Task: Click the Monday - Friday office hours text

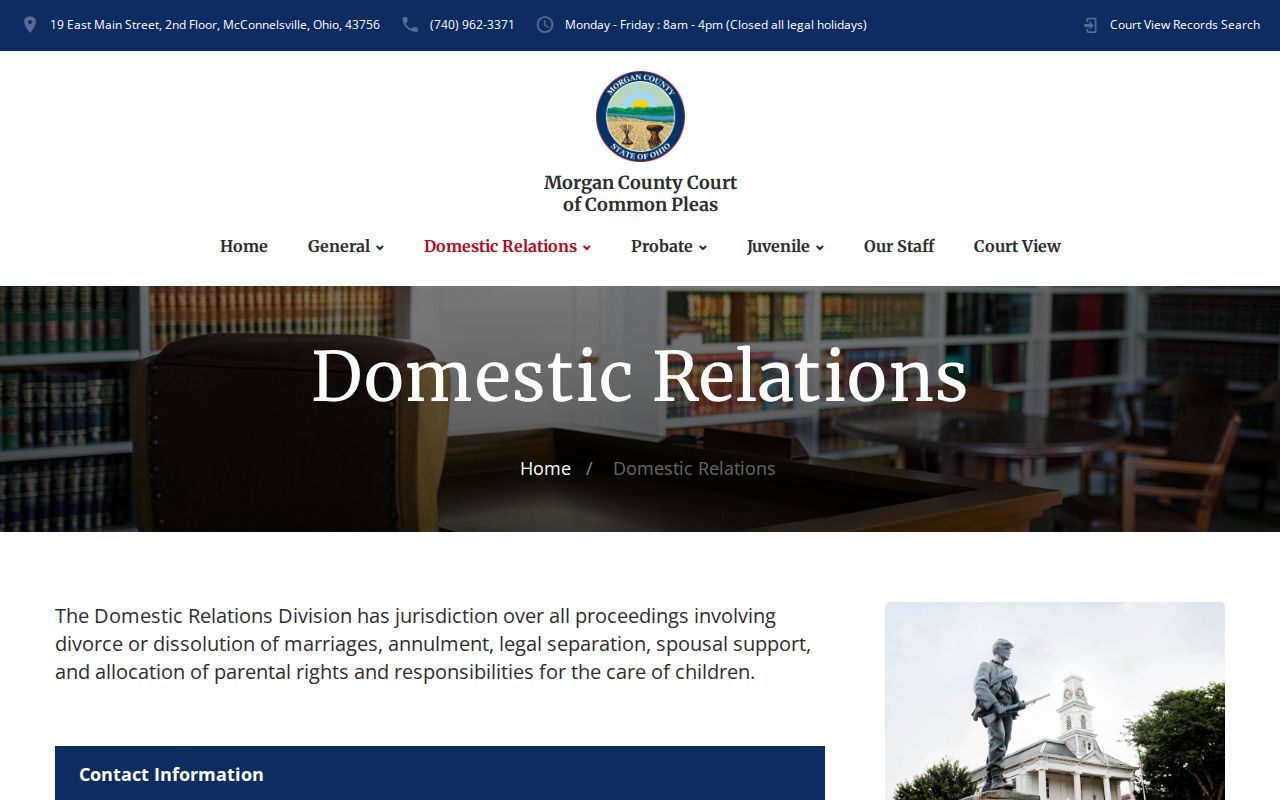Action: tap(716, 25)
